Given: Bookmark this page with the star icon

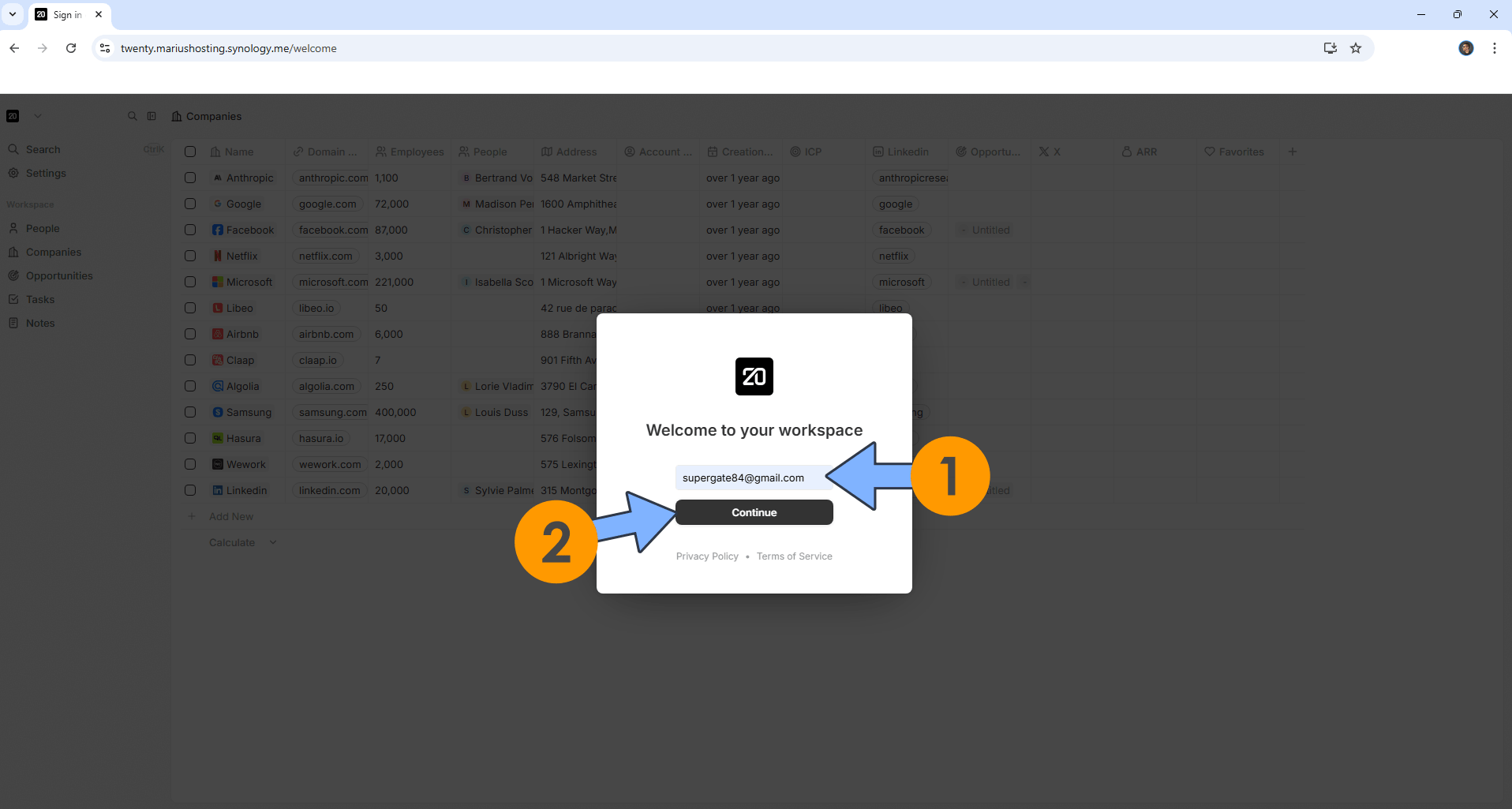Looking at the screenshot, I should point(1356,48).
